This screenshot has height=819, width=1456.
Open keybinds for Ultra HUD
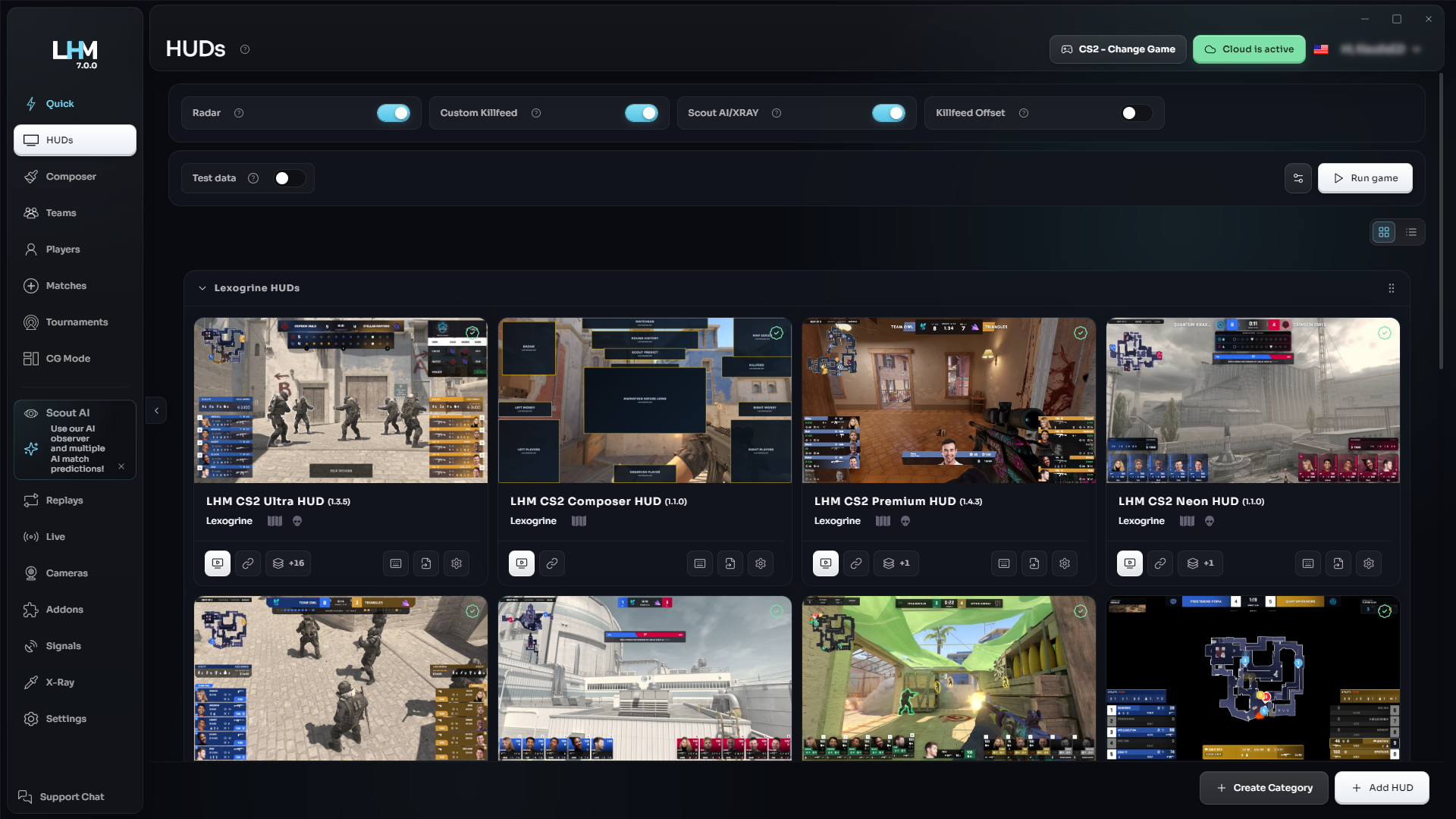click(x=396, y=563)
